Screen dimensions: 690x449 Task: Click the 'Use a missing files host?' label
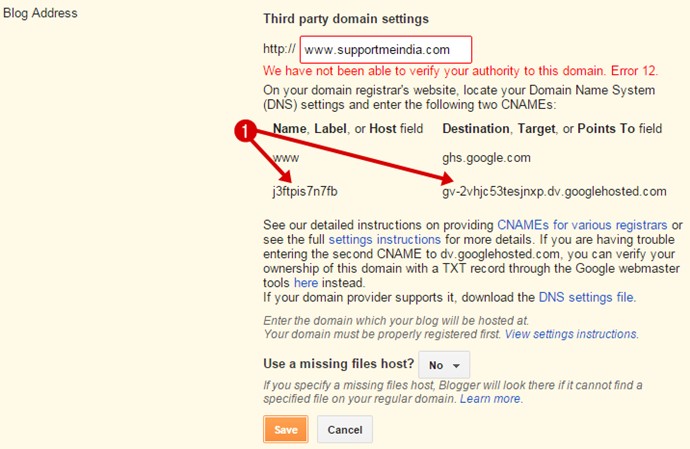pyautogui.click(x=339, y=364)
